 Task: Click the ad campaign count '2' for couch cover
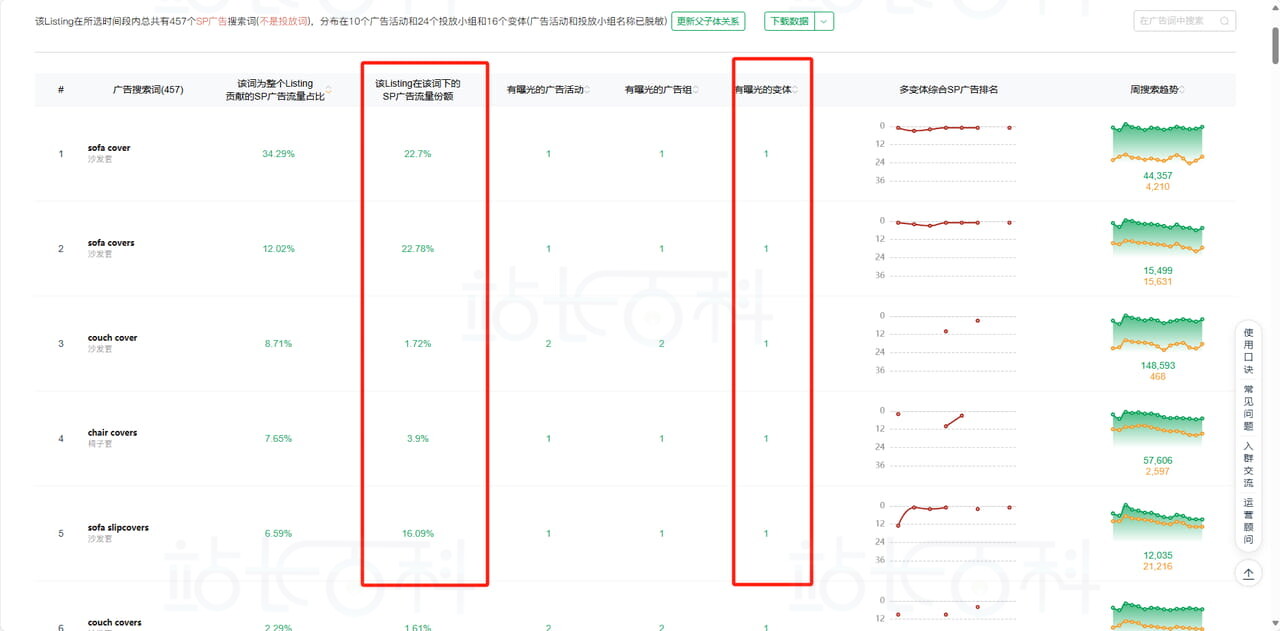pos(548,344)
